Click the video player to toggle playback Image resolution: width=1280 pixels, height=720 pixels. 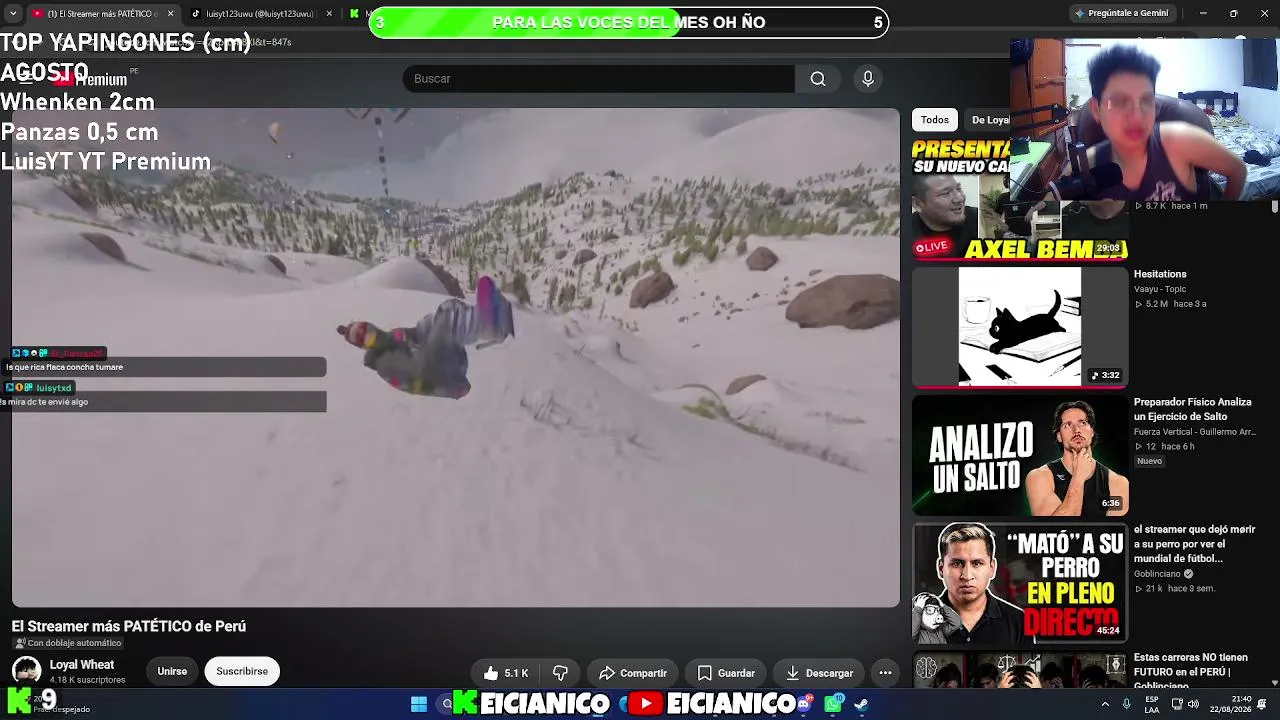(455, 357)
